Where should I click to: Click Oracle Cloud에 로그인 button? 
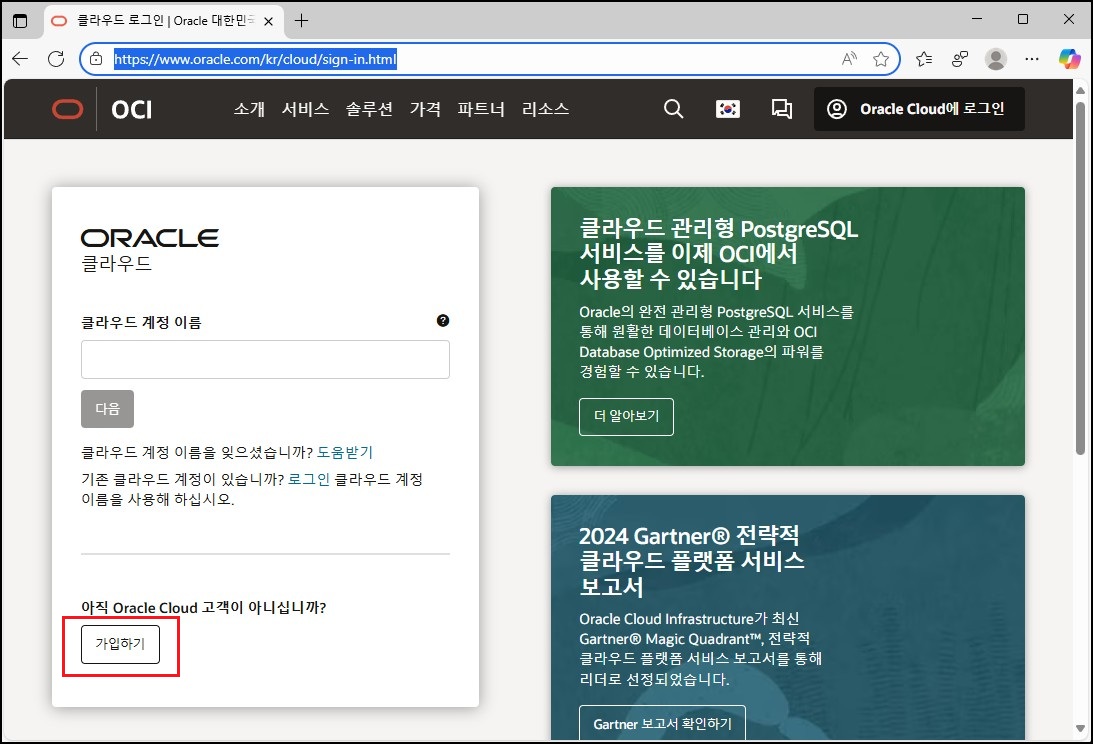pyautogui.click(x=919, y=109)
